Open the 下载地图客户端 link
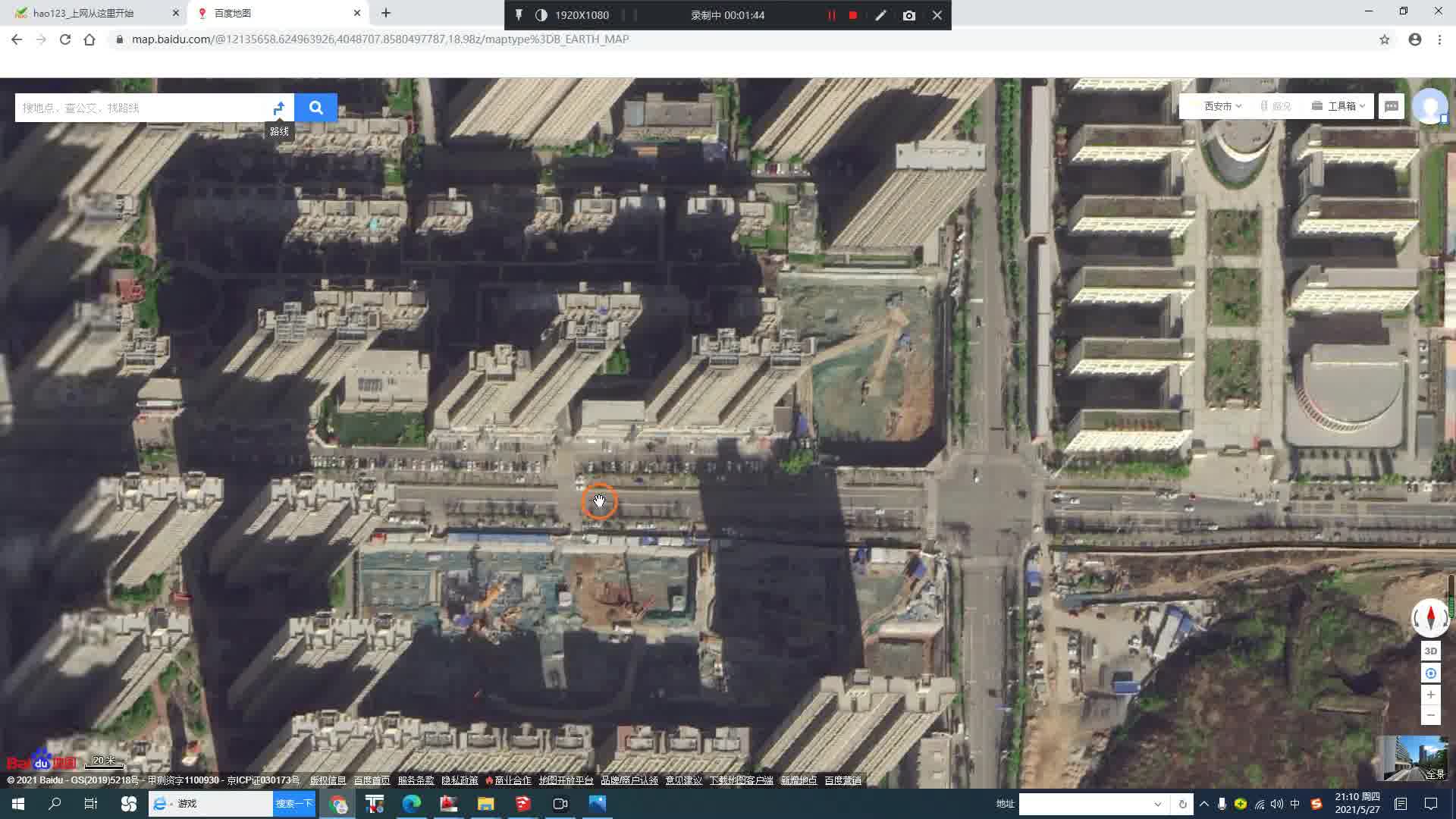Image resolution: width=1456 pixels, height=819 pixels. [742, 780]
